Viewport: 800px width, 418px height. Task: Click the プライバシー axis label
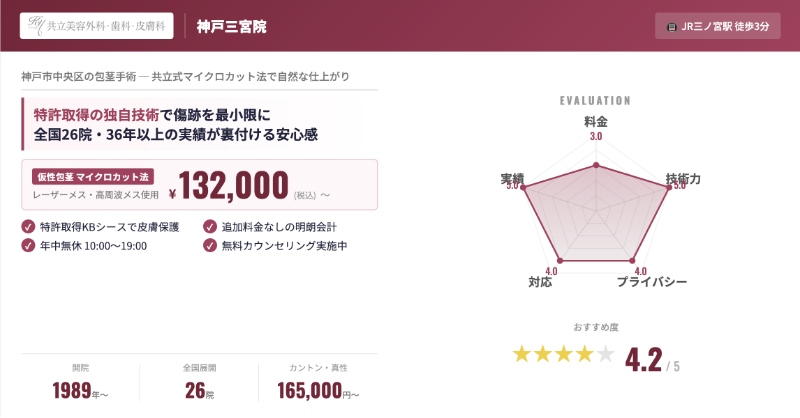coord(651,282)
